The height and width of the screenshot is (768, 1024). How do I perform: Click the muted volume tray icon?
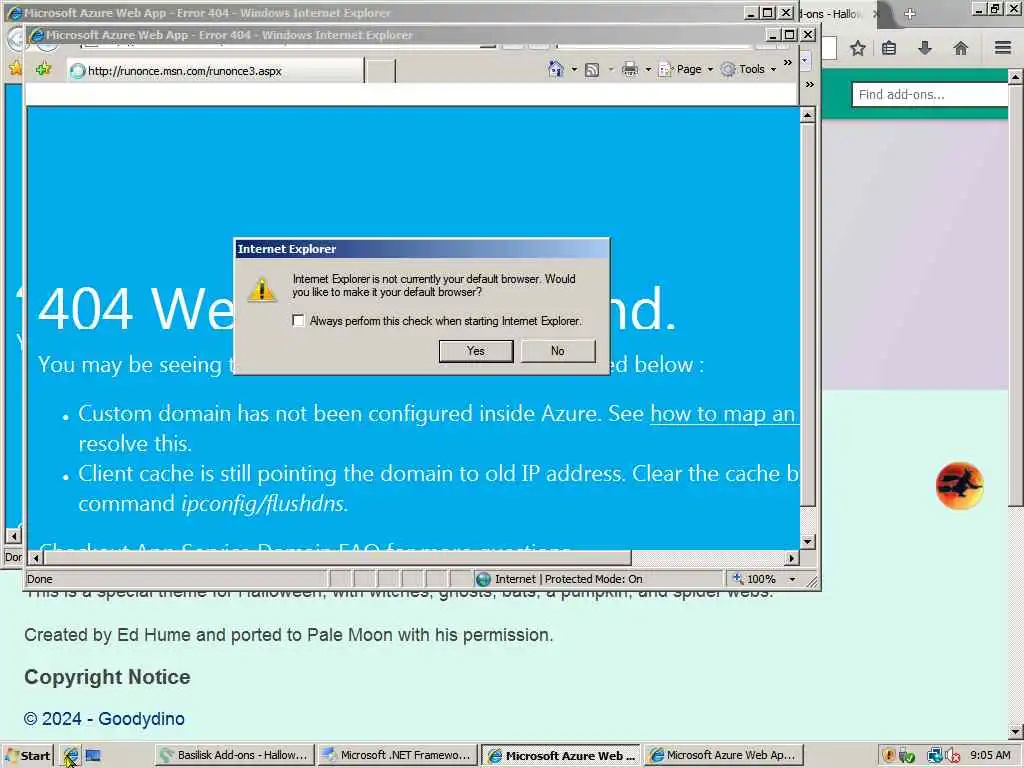coord(952,756)
